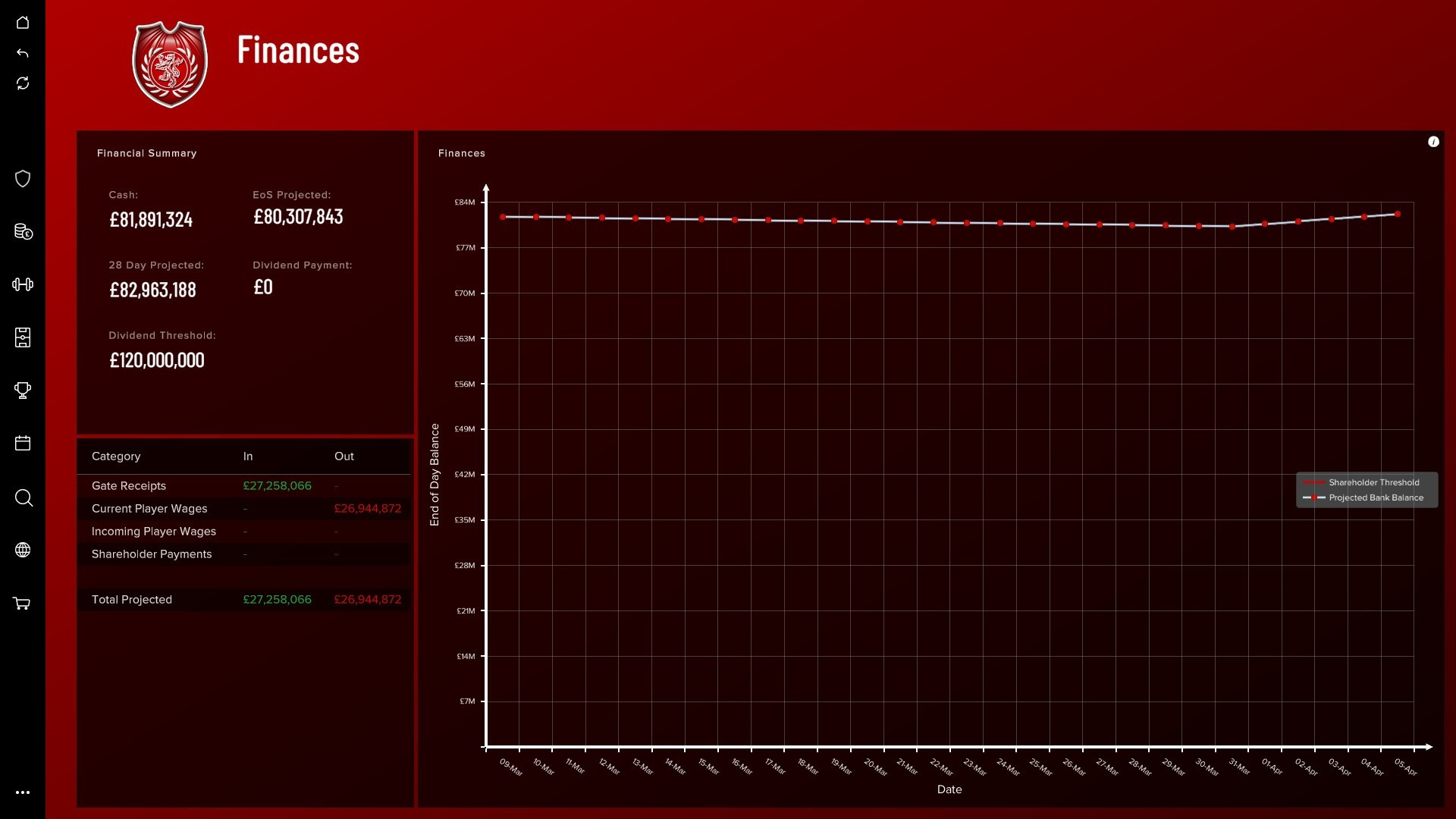Viewport: 1456px width, 819px height.
Task: Open the shopping cart icon
Action: coord(22,604)
